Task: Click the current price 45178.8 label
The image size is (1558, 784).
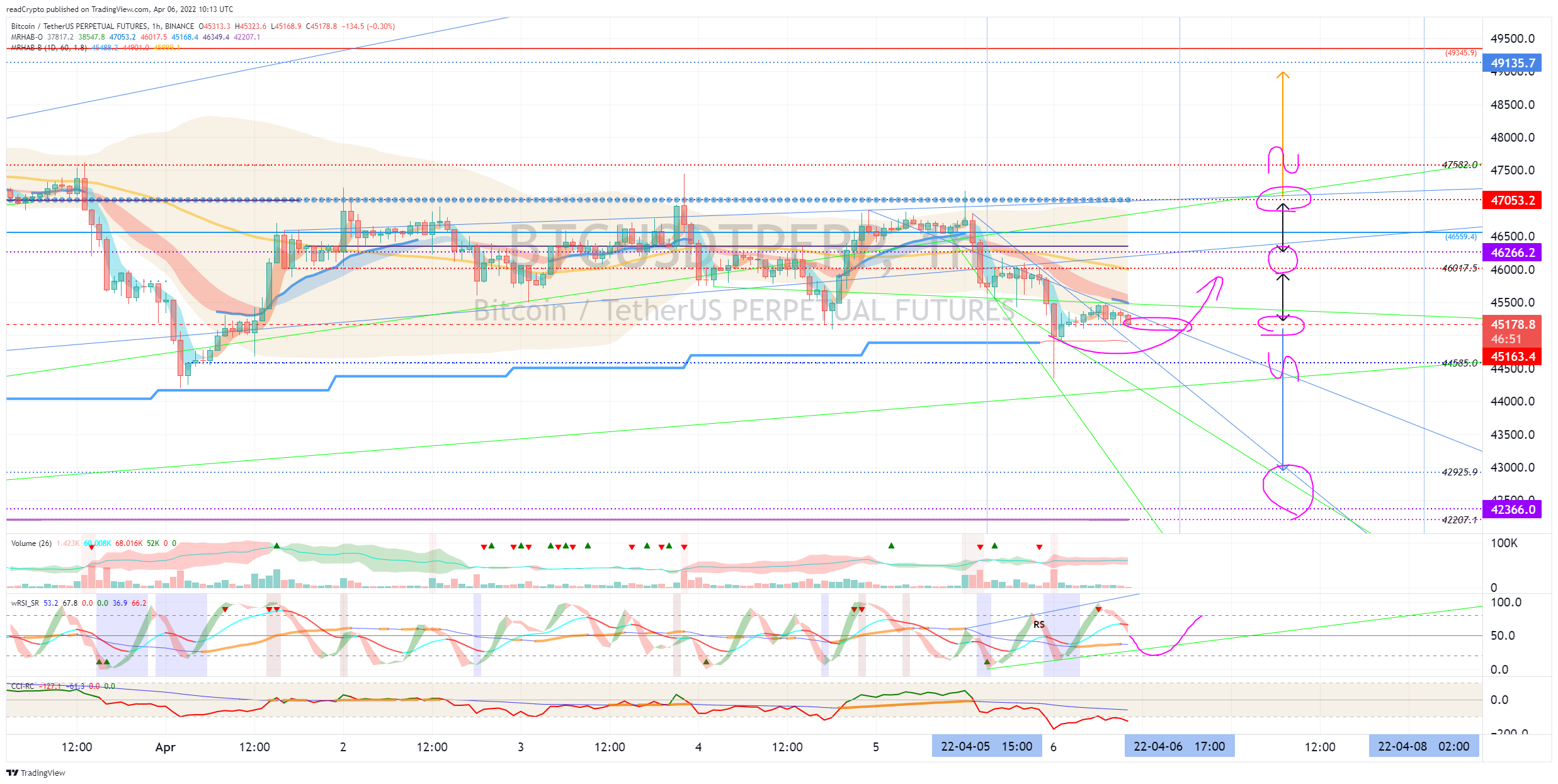Action: point(1512,324)
